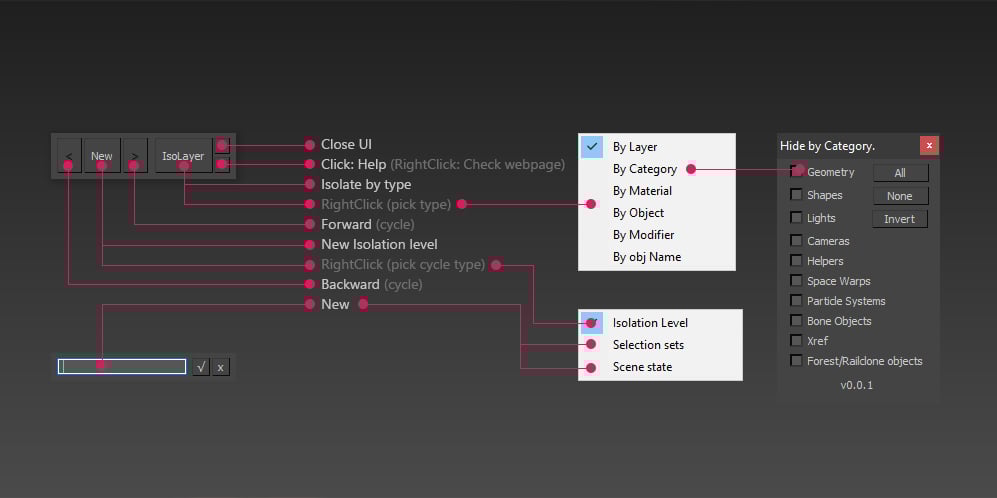
Task: Click the small Close UI button beside IsoLayer
Action: coord(222,146)
